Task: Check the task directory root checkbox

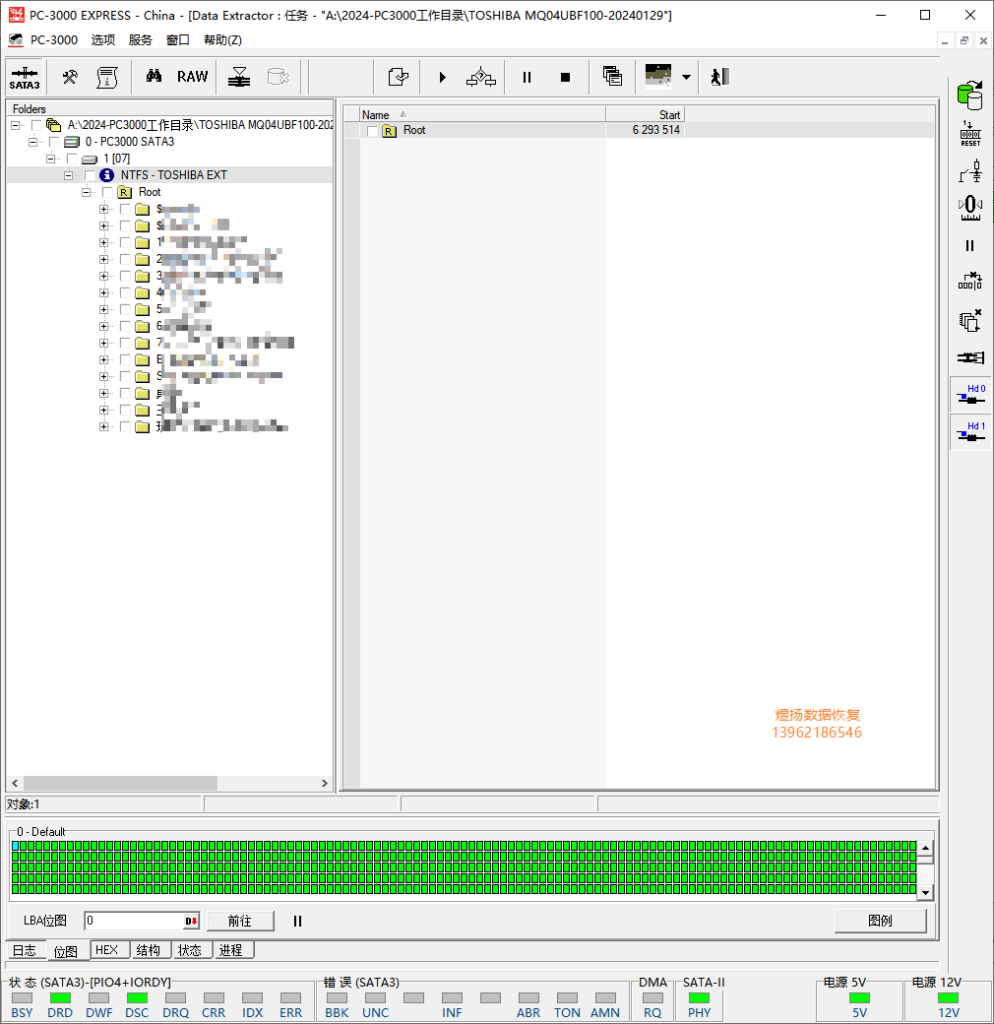Action: click(37, 125)
